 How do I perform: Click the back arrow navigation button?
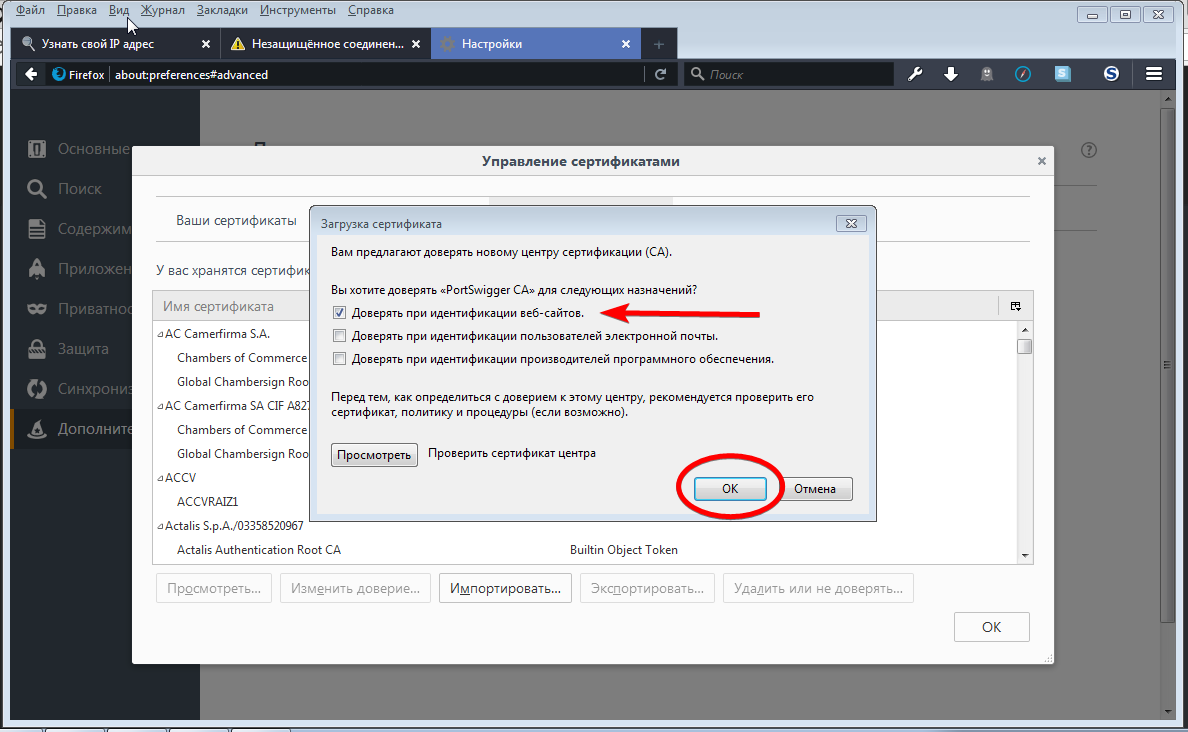click(x=31, y=74)
